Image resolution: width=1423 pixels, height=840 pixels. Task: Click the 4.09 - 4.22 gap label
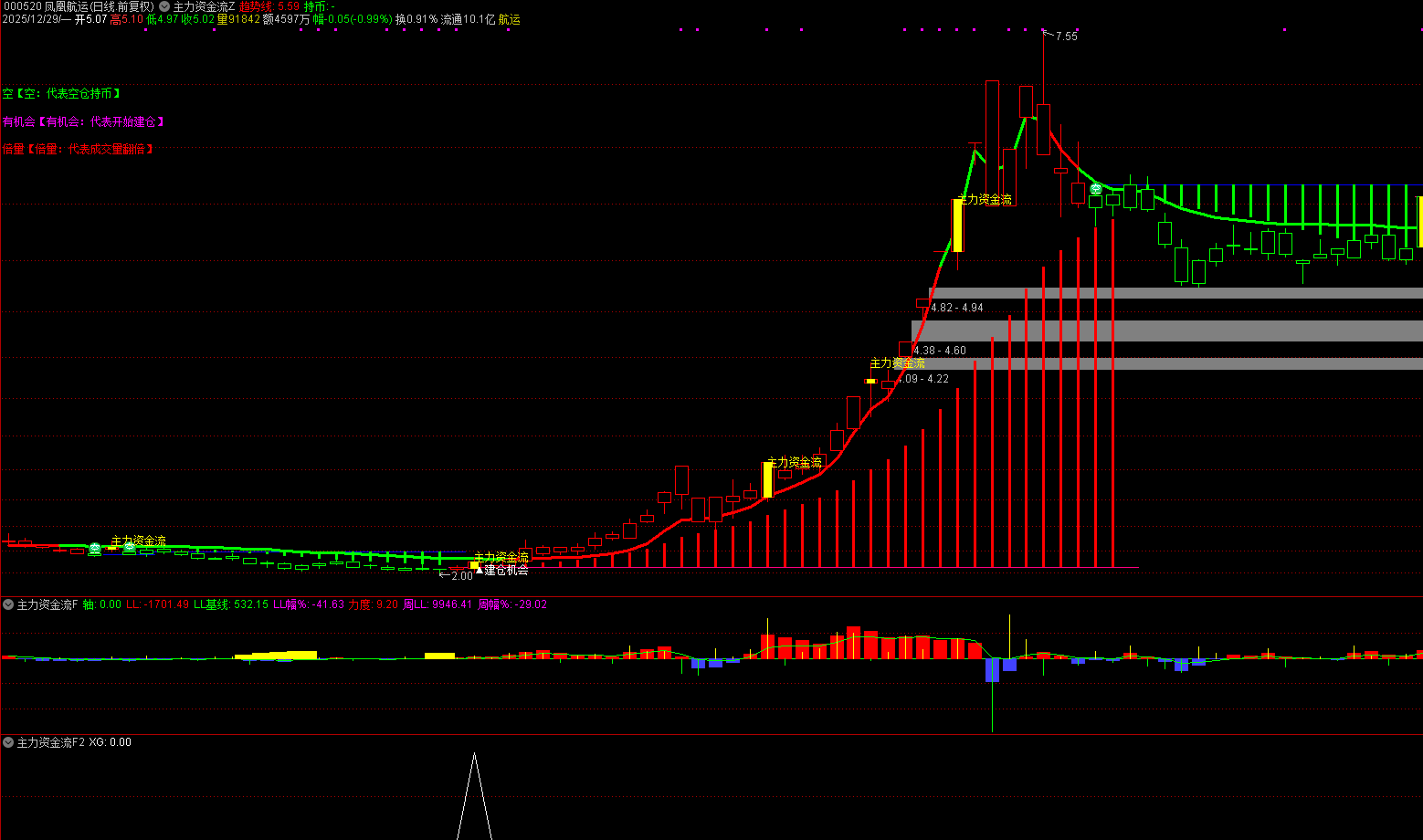pos(922,379)
